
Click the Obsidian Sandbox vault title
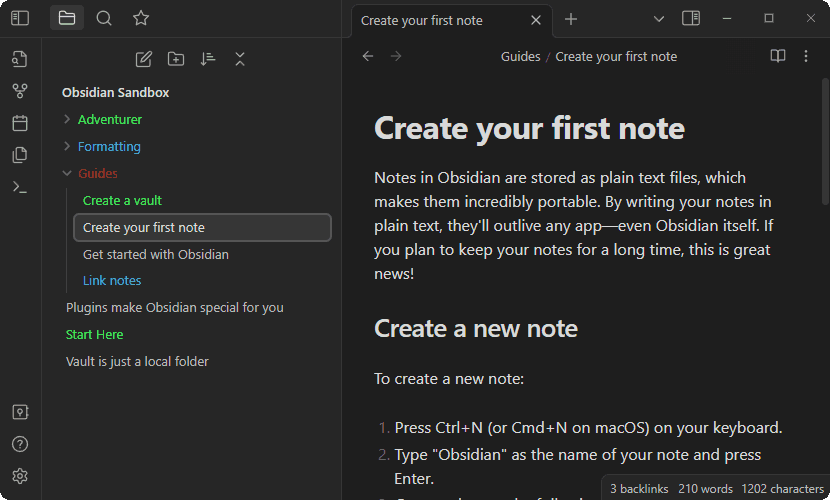click(x=115, y=93)
